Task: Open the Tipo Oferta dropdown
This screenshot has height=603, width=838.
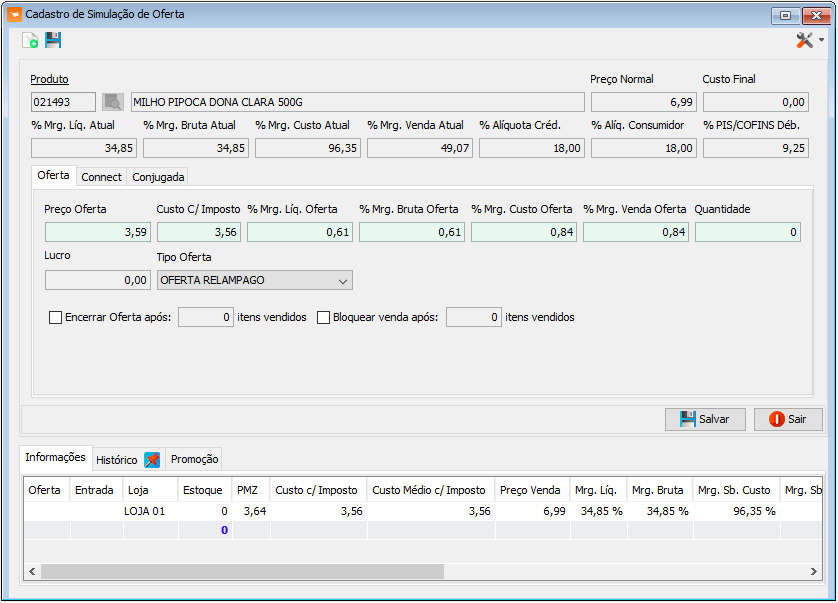Action: (x=255, y=280)
